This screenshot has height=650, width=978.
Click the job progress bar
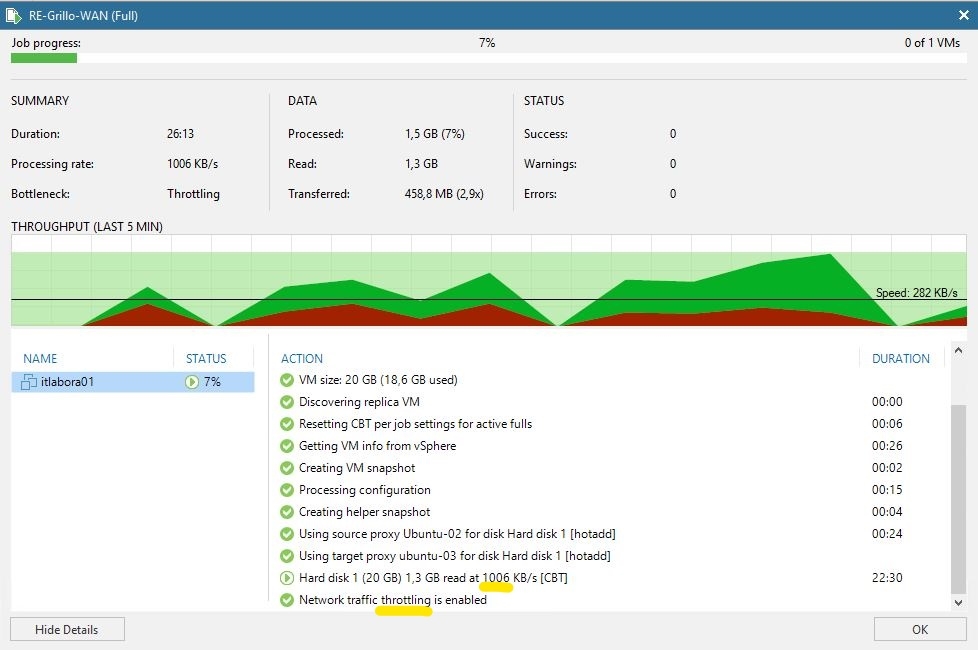488,58
